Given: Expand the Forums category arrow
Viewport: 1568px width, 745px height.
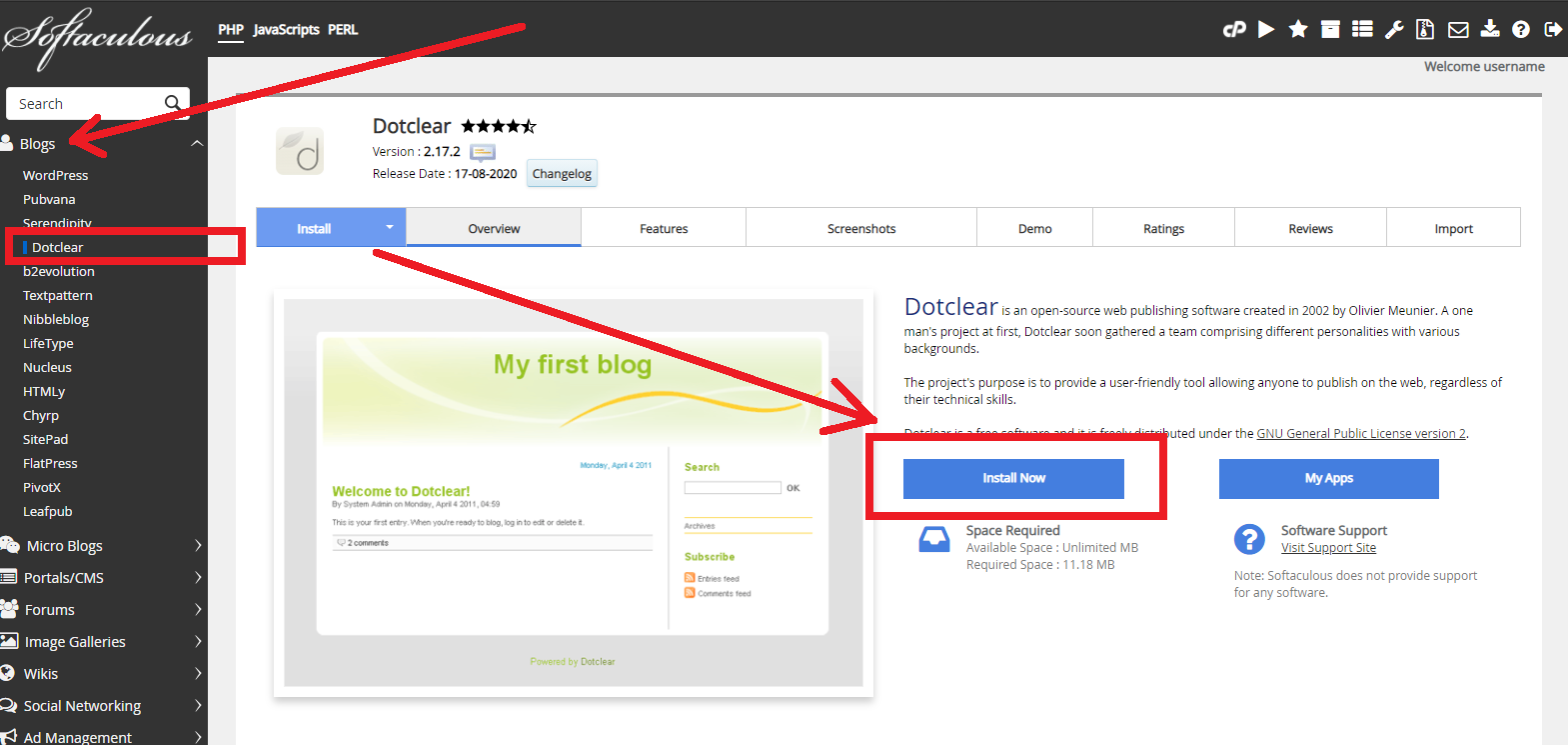Looking at the screenshot, I should click(x=198, y=609).
